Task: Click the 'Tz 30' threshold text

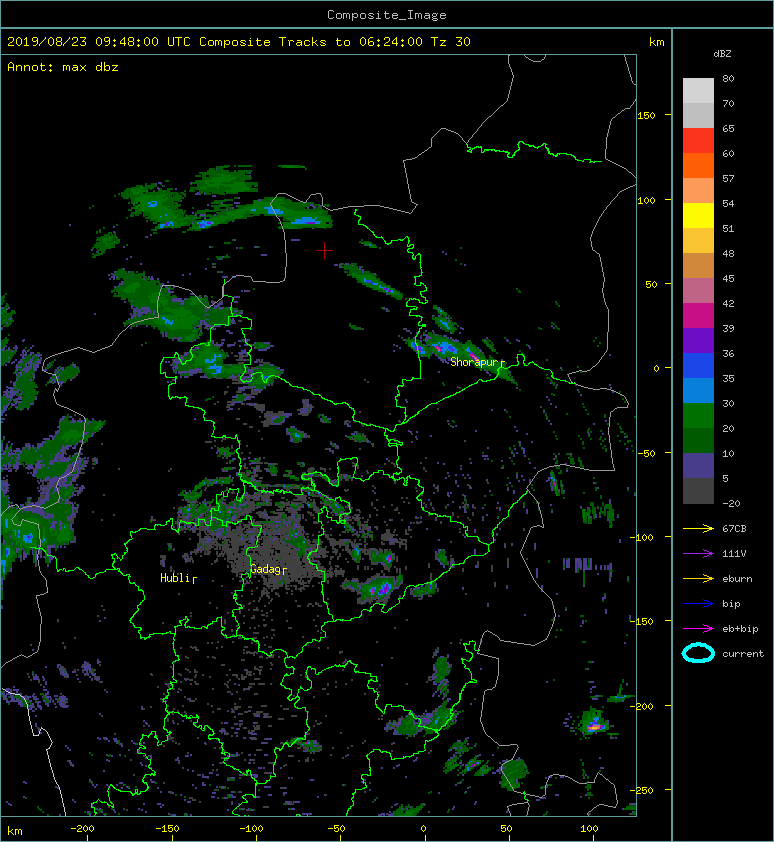Action: (451, 42)
